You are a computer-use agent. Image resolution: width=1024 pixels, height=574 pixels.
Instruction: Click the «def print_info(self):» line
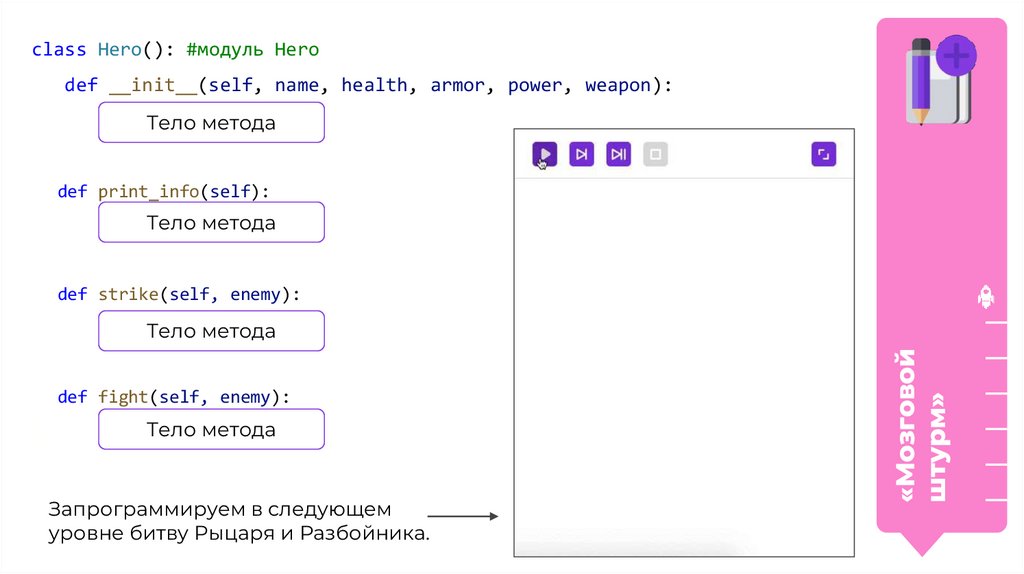(x=163, y=191)
